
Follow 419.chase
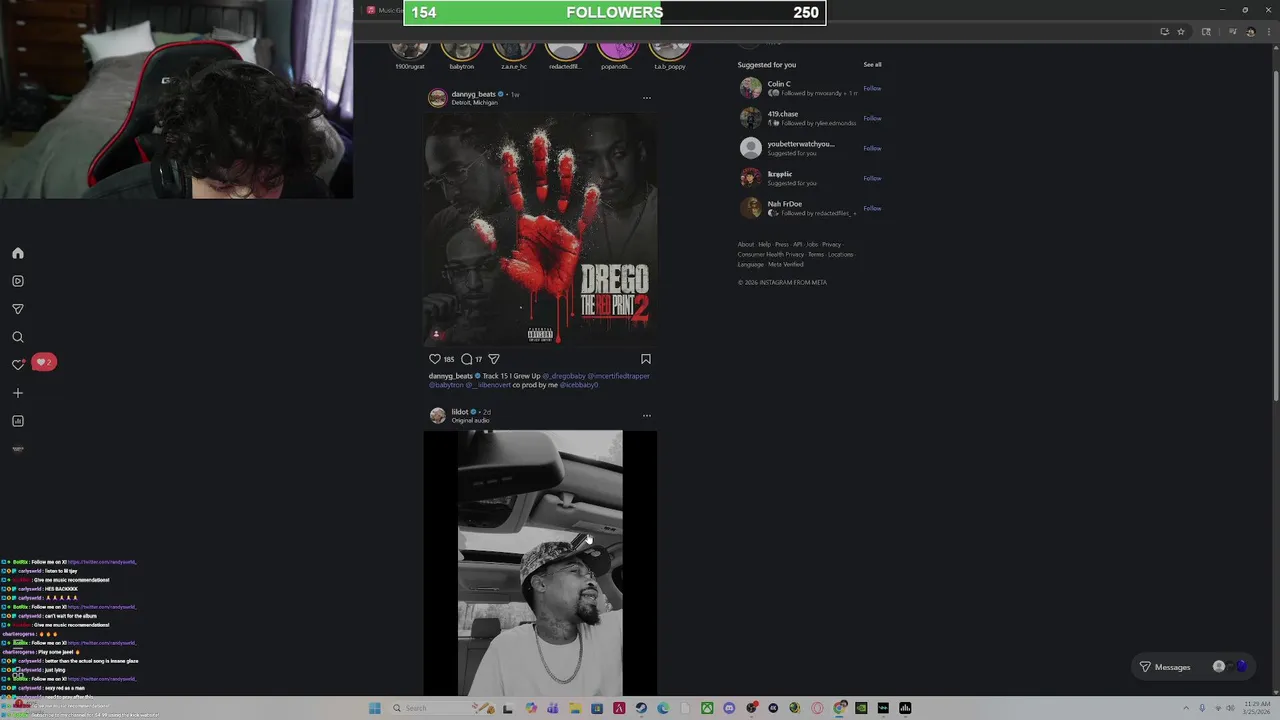[872, 118]
